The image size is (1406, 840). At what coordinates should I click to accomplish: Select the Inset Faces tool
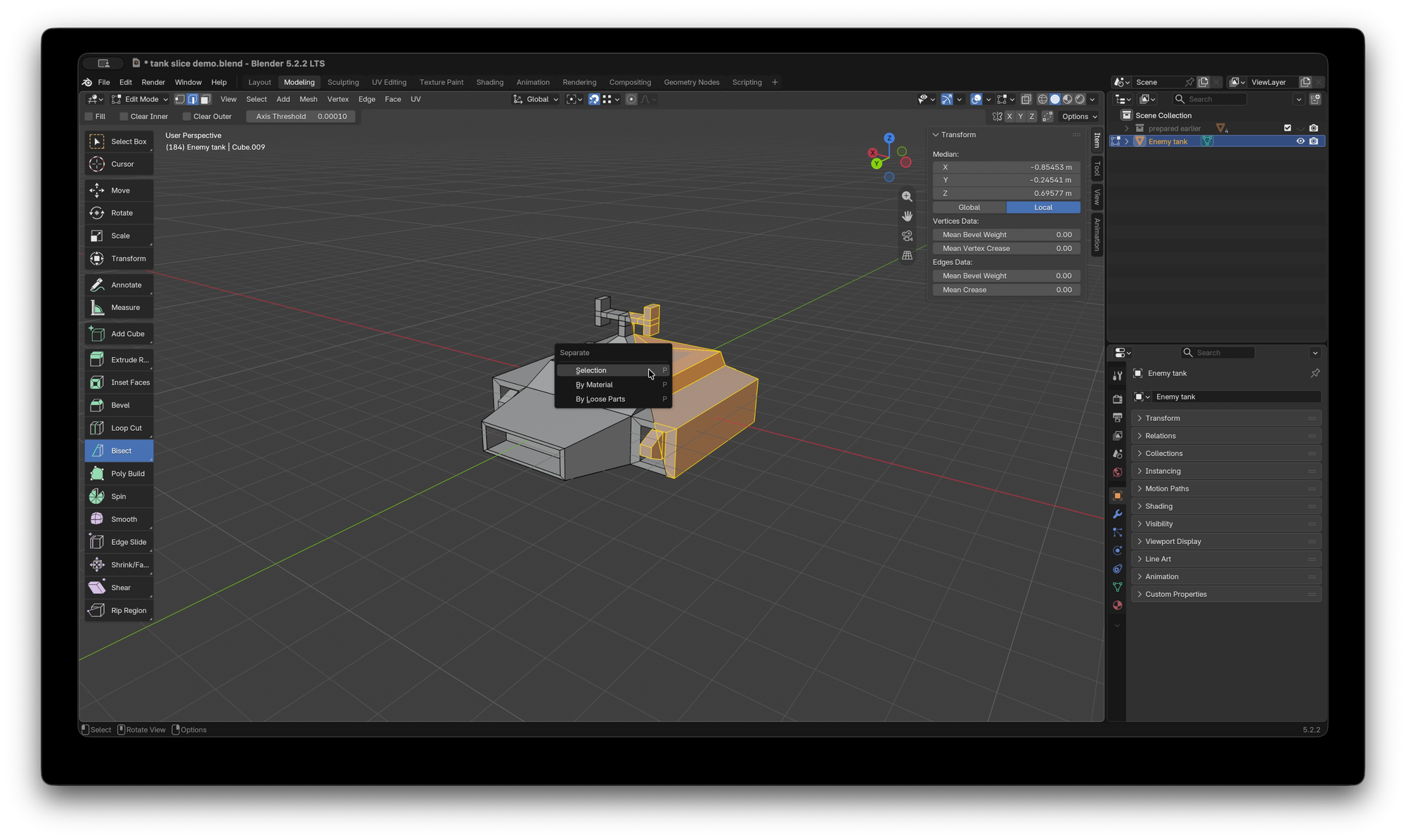[119, 382]
